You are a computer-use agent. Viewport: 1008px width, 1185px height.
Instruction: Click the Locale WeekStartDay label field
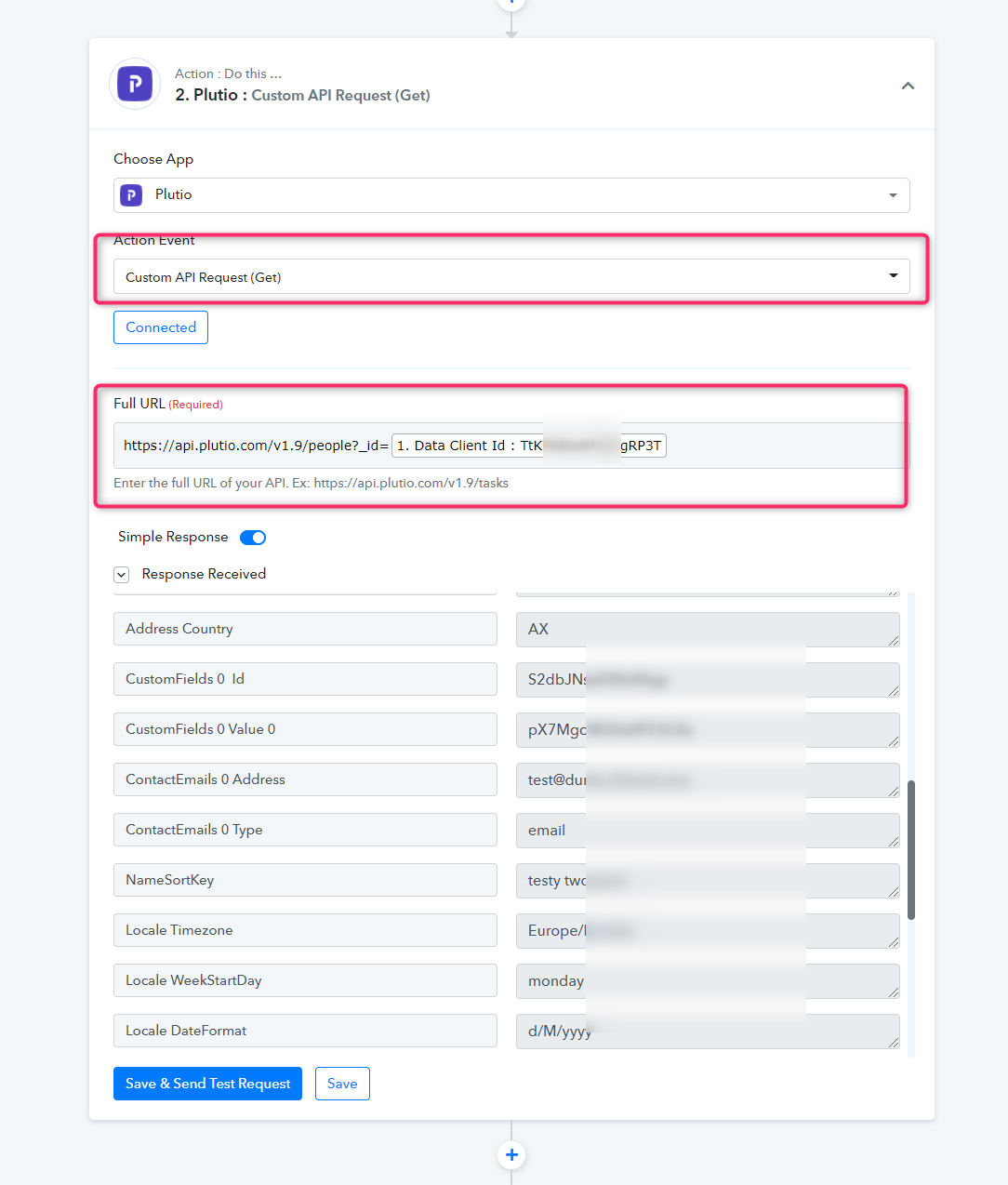[305, 980]
